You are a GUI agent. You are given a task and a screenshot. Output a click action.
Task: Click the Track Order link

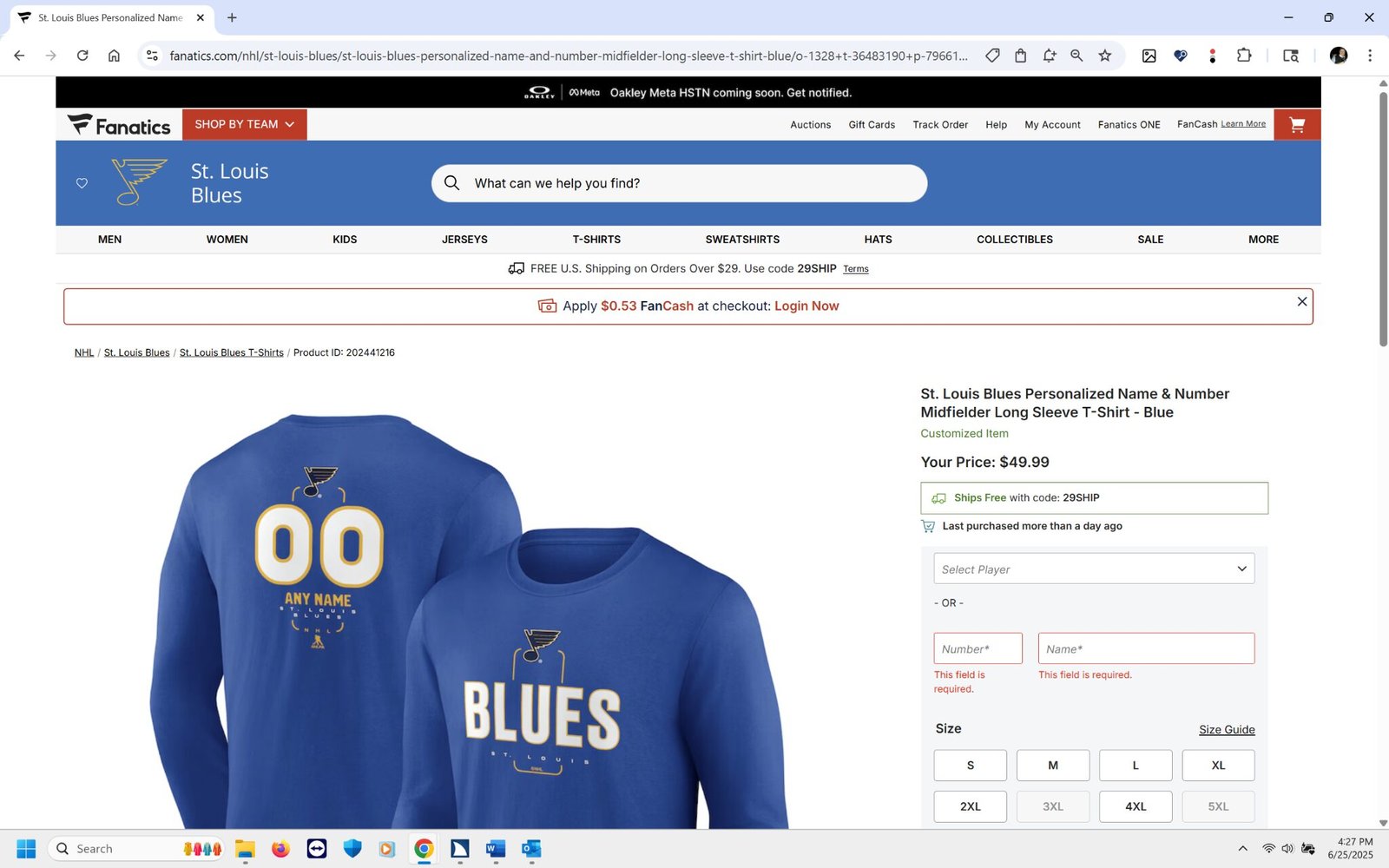coord(940,125)
